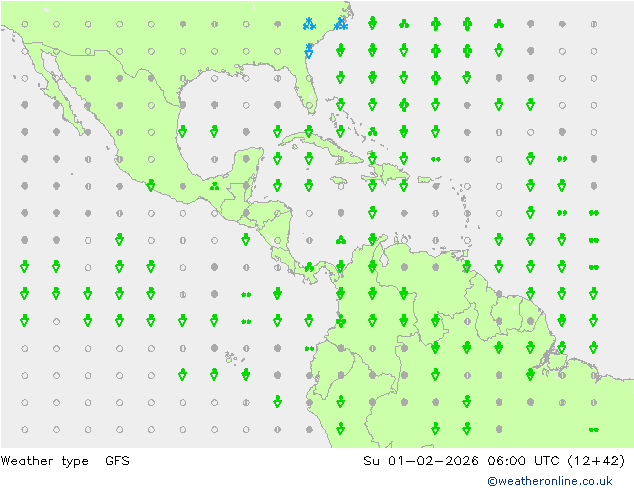
Task: Select the 'GFS' model label
Action: pyautogui.click(x=117, y=461)
